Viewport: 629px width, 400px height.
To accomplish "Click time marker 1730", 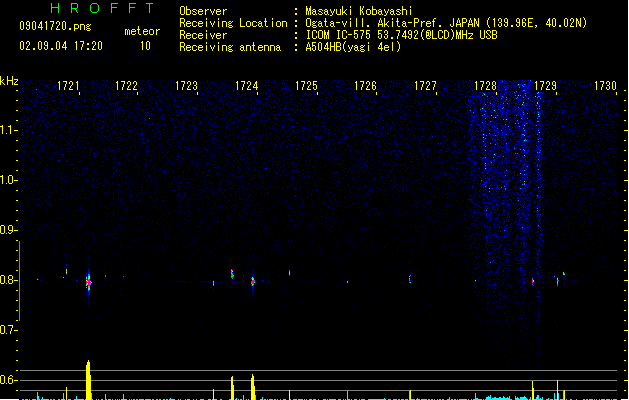I will click(605, 86).
